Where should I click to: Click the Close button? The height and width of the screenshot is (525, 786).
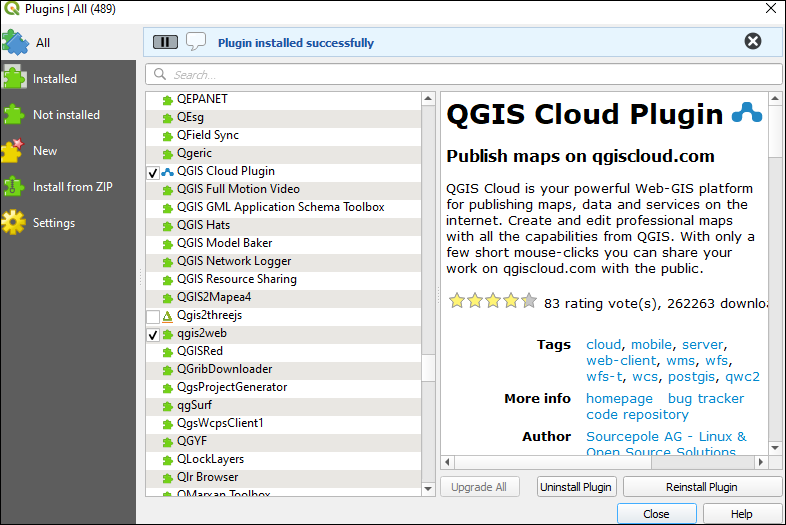coord(656,514)
